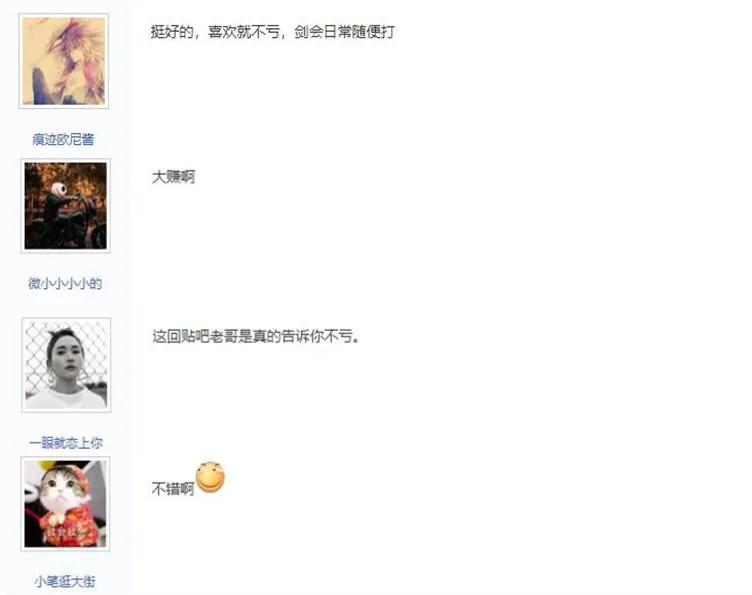This screenshot has height=595, width=752.
Task: Click the phrase 挺好的 in first reply
Action: pyautogui.click(x=172, y=32)
